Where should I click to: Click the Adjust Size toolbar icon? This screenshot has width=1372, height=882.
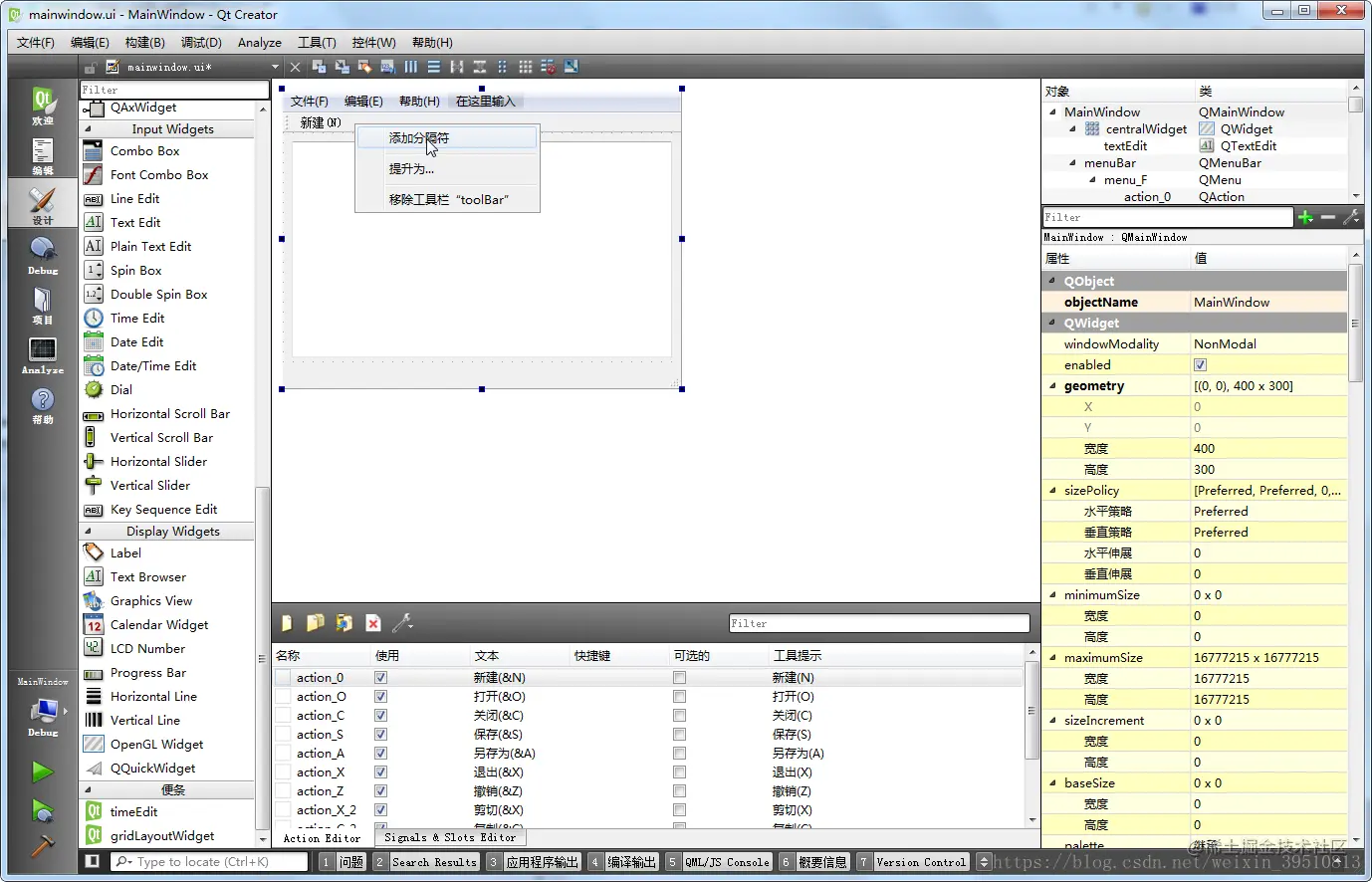(x=571, y=67)
